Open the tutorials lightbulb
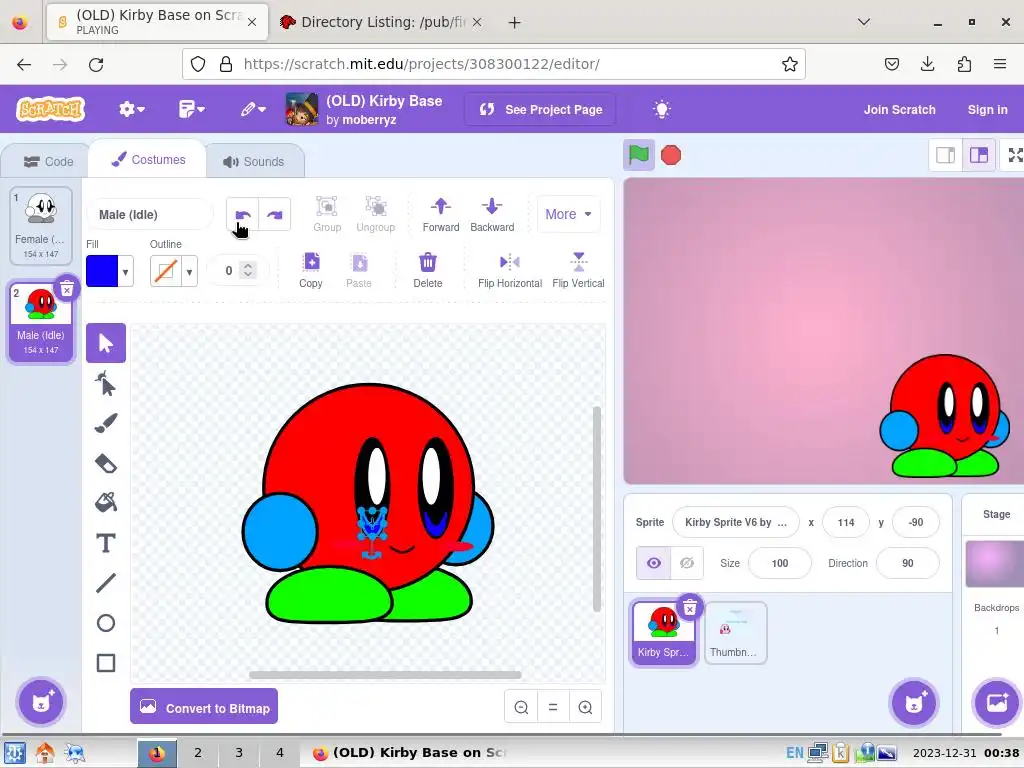1024x768 pixels. (x=662, y=109)
